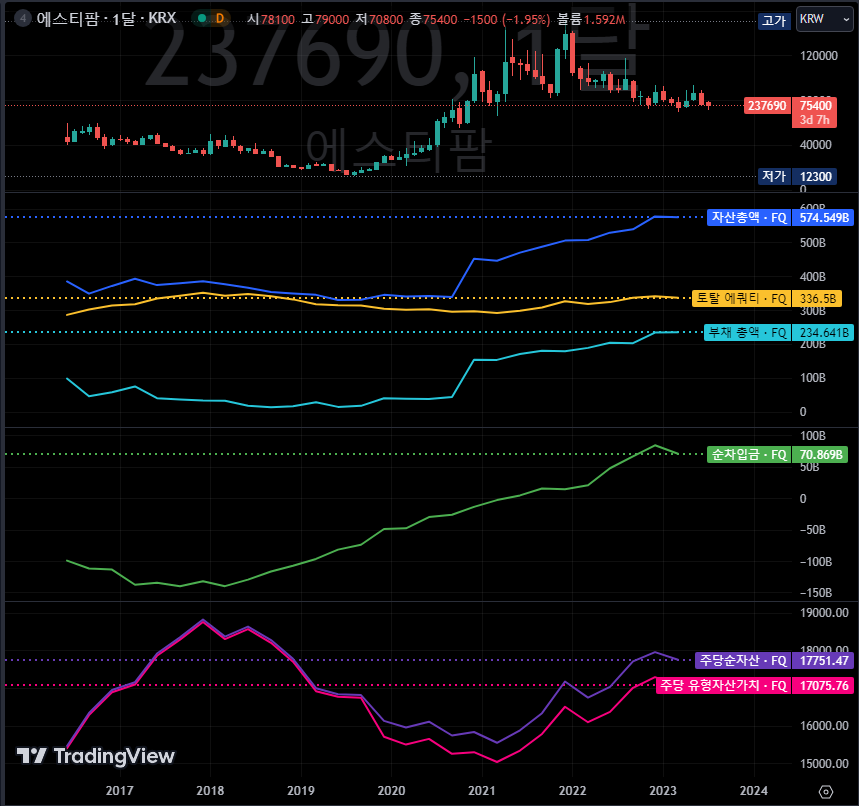Click the 234.641B total liabilities value
Viewport: 859px width, 806px height.
823,333
